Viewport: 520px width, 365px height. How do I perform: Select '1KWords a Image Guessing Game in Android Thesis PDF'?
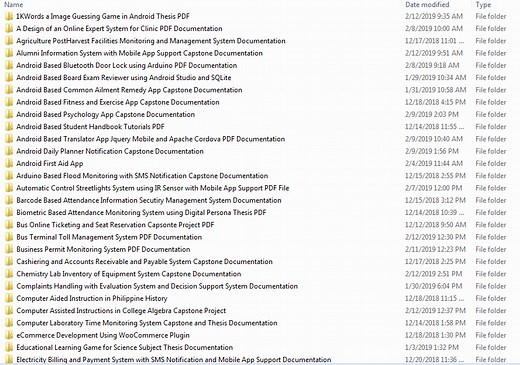pos(103,16)
